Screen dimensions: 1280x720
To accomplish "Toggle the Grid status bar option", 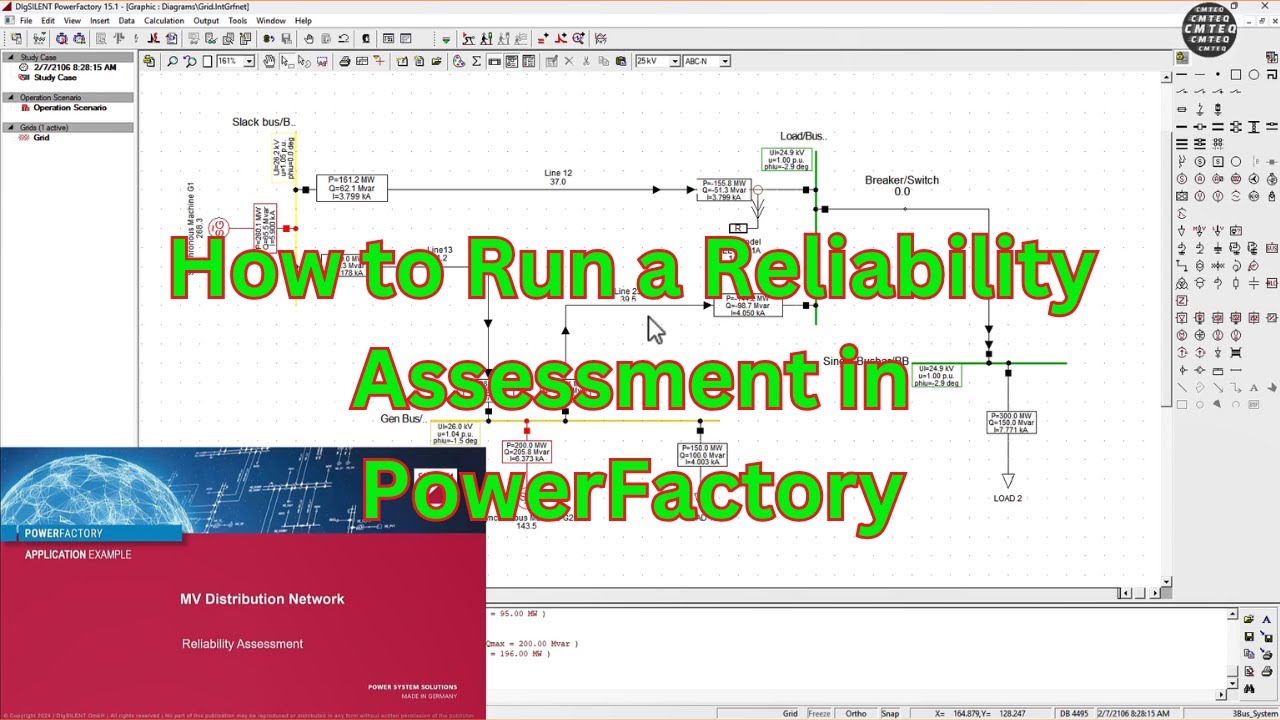I will (x=790, y=713).
